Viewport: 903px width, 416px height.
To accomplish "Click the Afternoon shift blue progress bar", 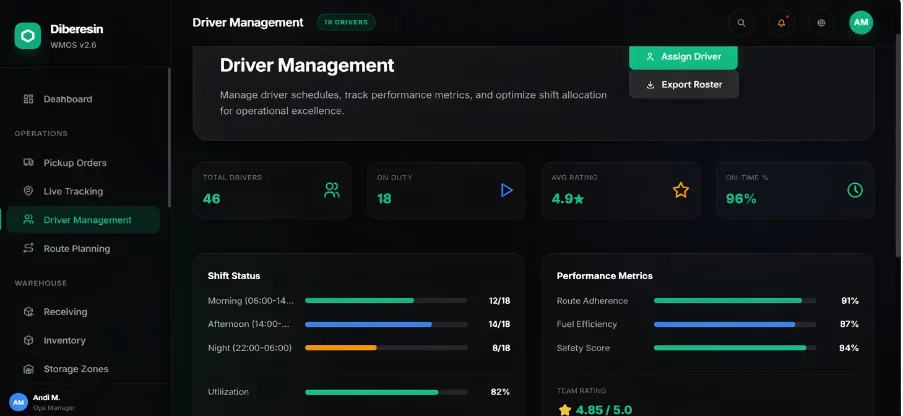I will [x=386, y=324].
